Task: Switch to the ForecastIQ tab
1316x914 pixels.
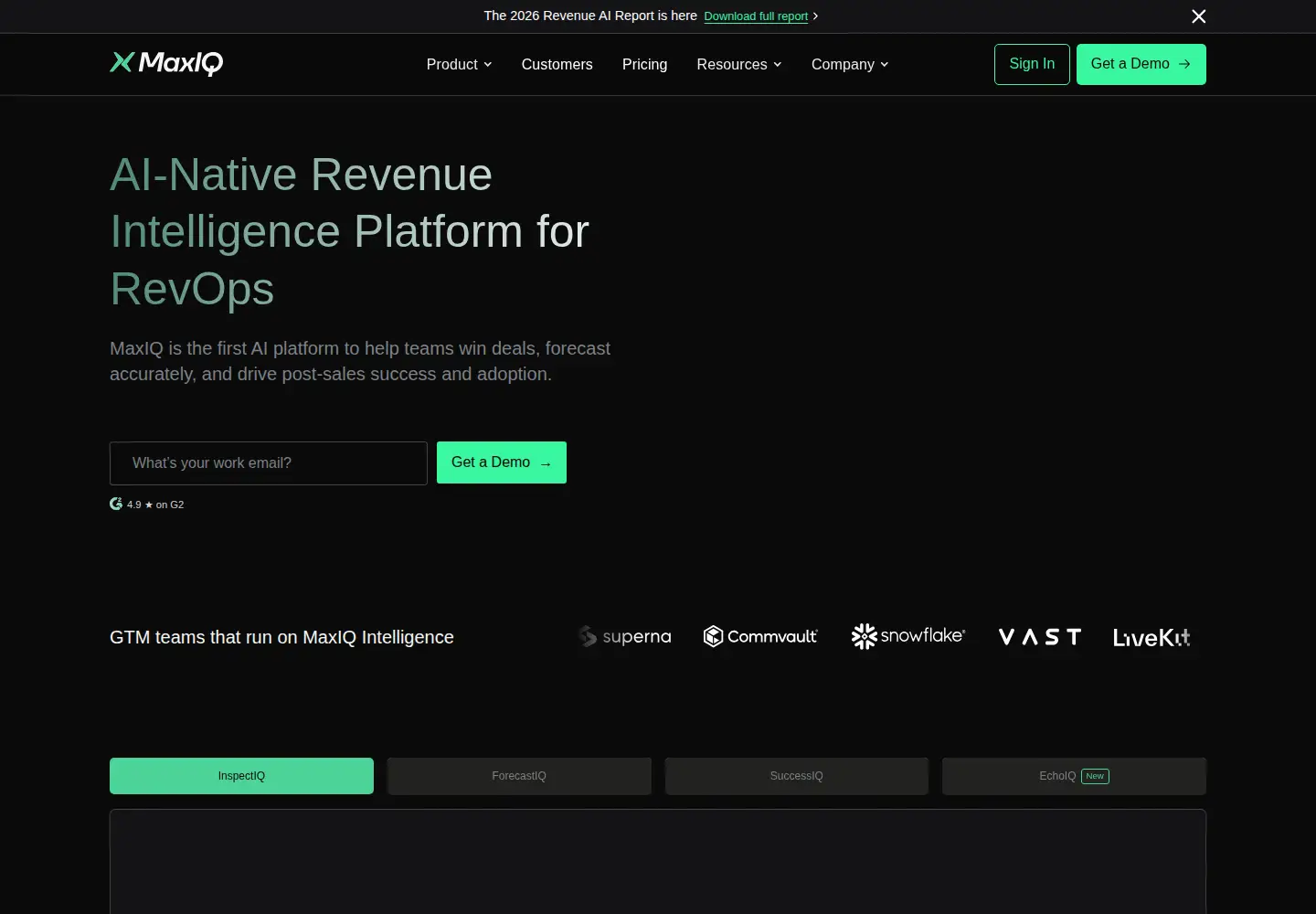Action: point(519,776)
